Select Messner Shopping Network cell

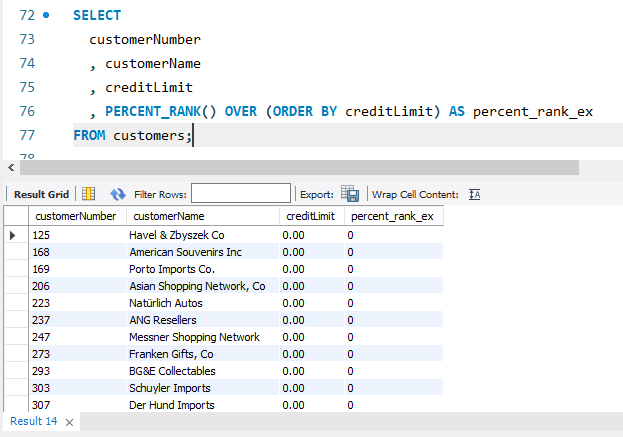[x=203, y=337]
